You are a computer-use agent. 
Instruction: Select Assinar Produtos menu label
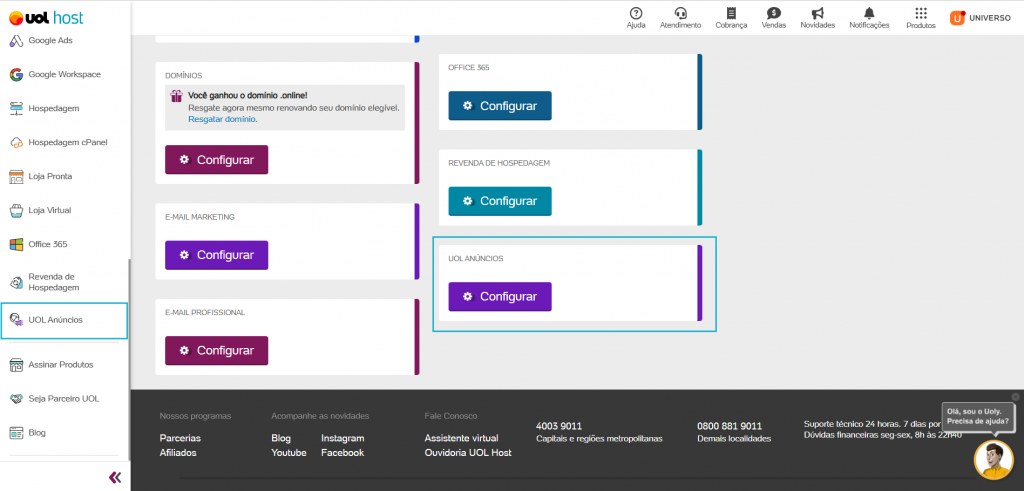[61, 364]
